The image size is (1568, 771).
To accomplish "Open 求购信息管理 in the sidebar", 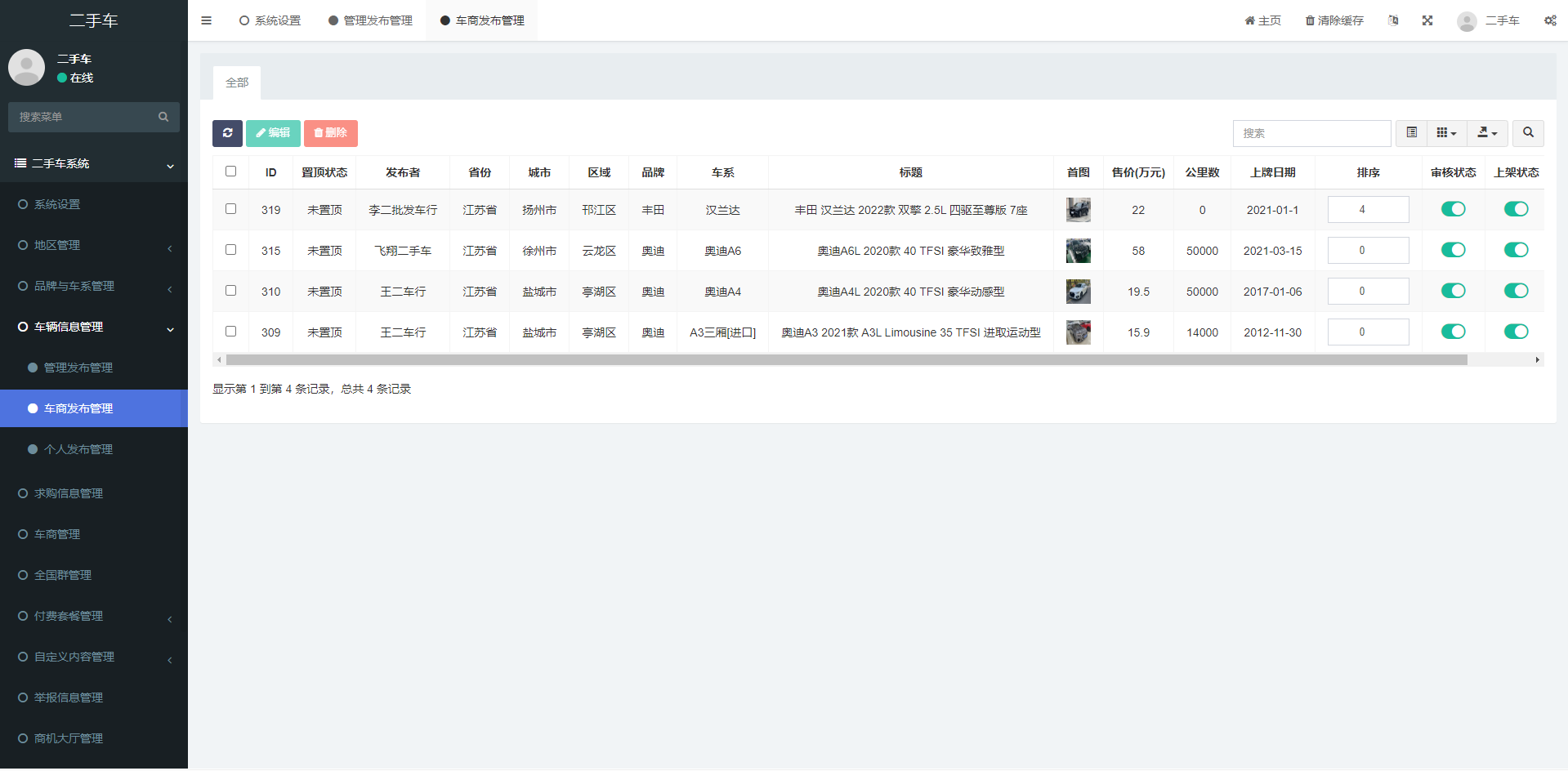I will (x=94, y=493).
